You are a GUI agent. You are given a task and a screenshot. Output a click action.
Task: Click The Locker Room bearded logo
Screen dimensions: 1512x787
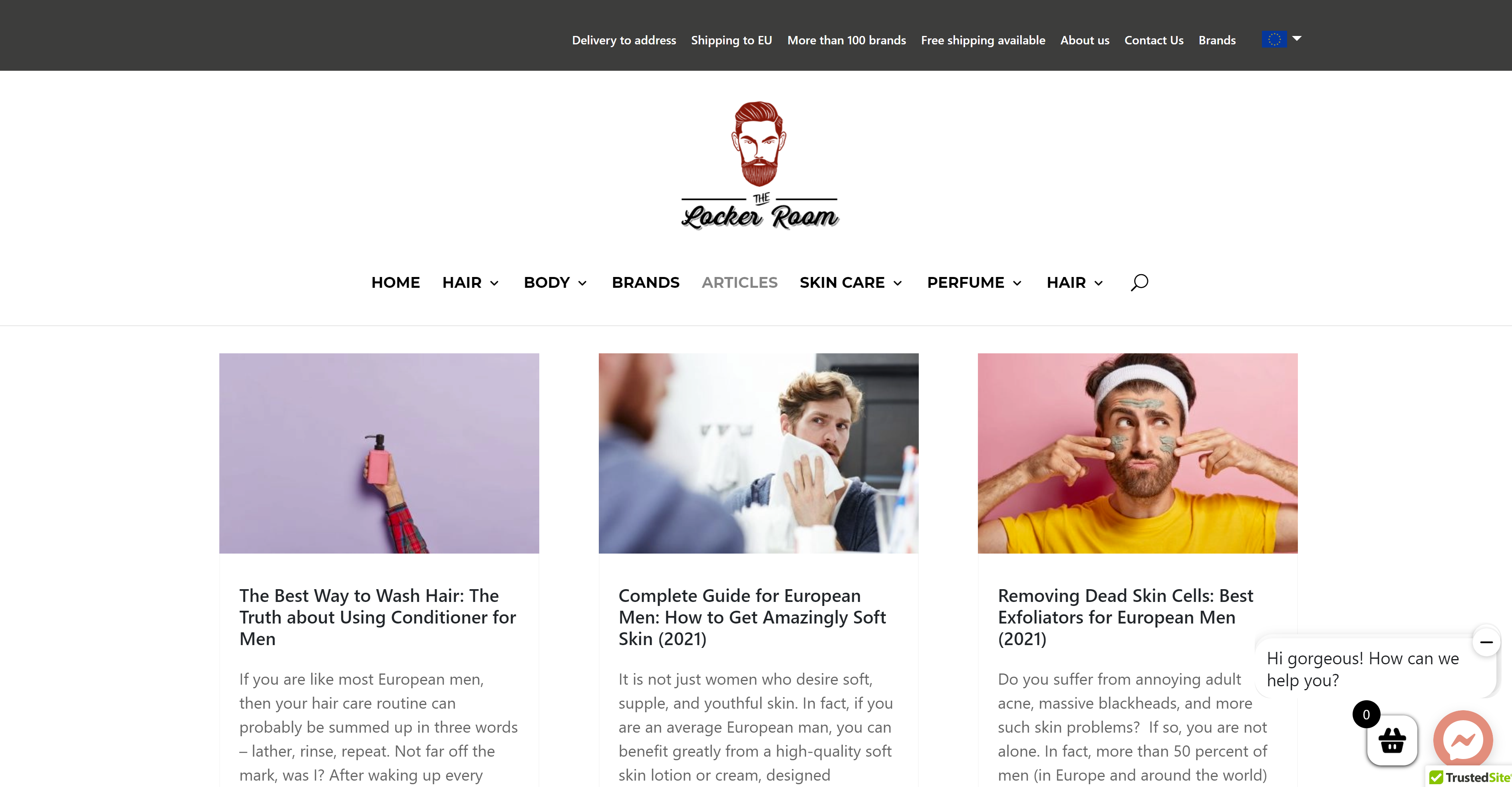click(759, 165)
